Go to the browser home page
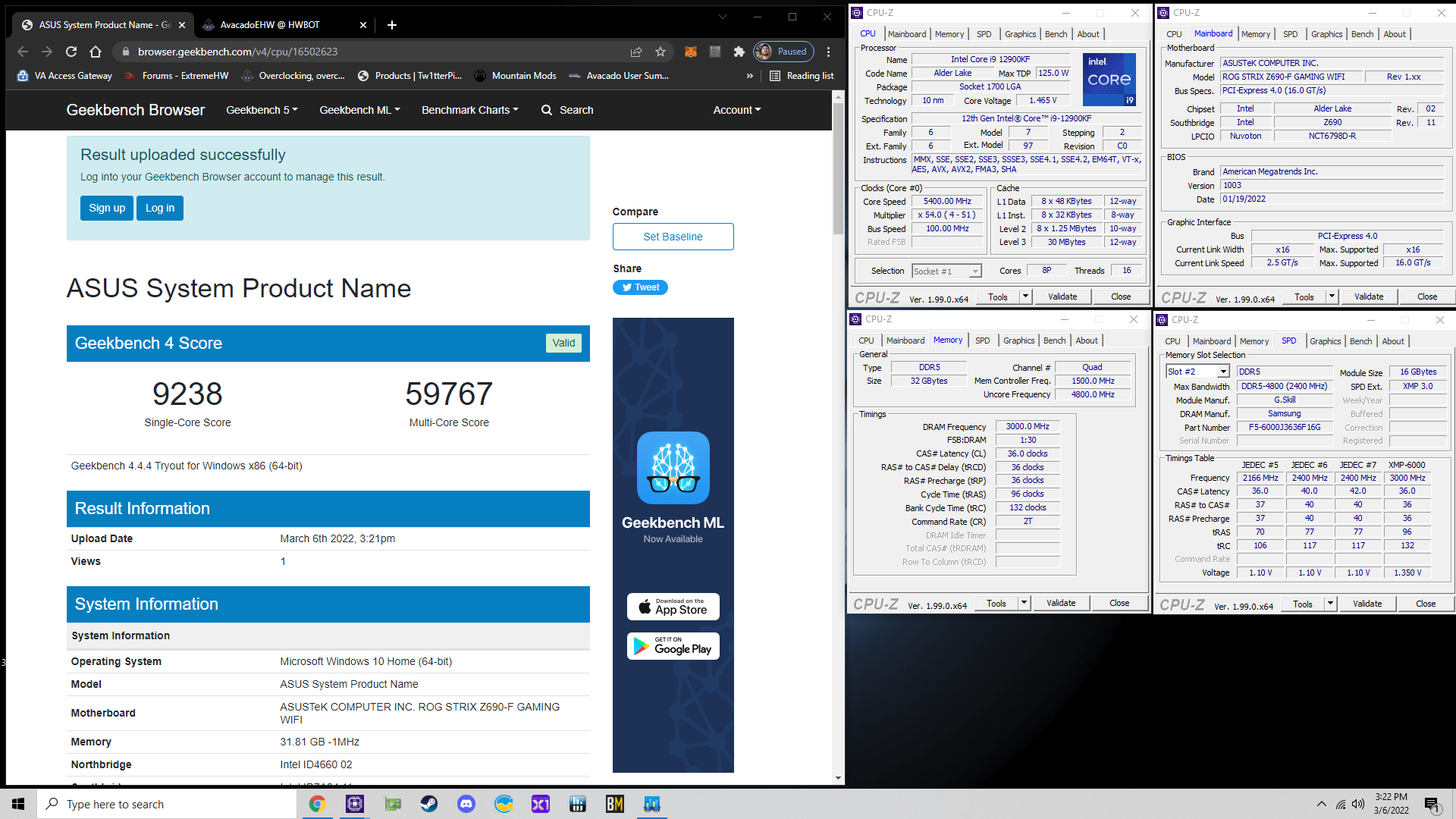Image resolution: width=1456 pixels, height=819 pixels. point(96,52)
